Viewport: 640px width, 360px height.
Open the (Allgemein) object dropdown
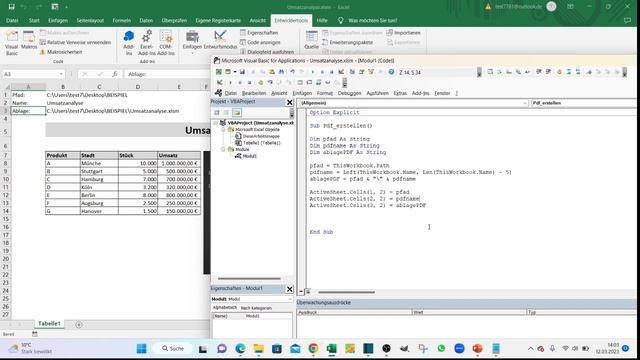pyautogui.click(x=413, y=103)
